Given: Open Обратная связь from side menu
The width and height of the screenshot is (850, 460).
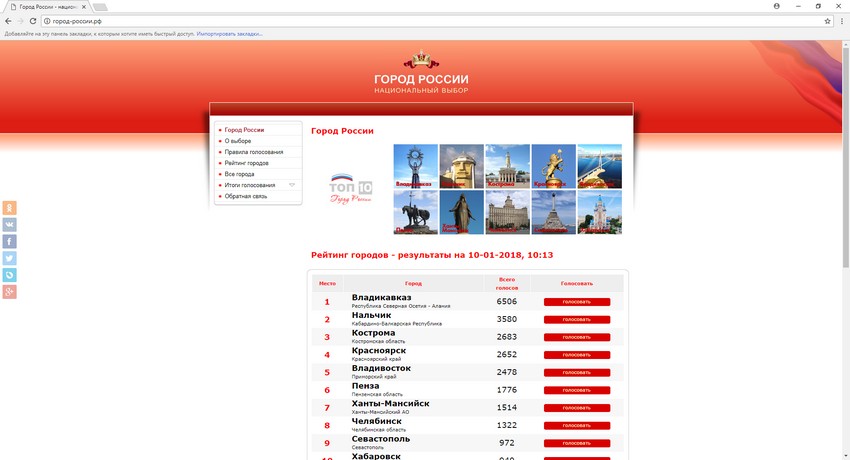Looking at the screenshot, I should coord(245,196).
